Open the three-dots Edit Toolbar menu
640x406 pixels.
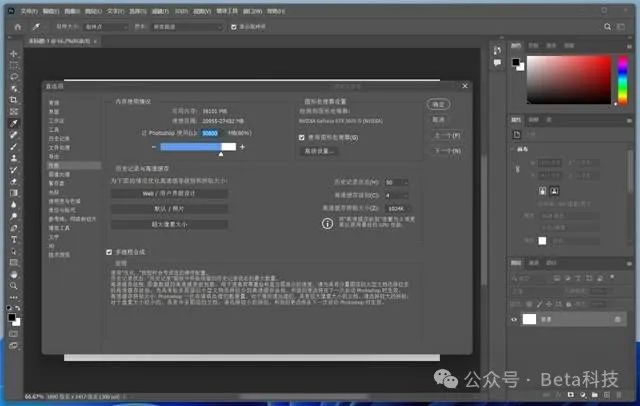click(13, 297)
